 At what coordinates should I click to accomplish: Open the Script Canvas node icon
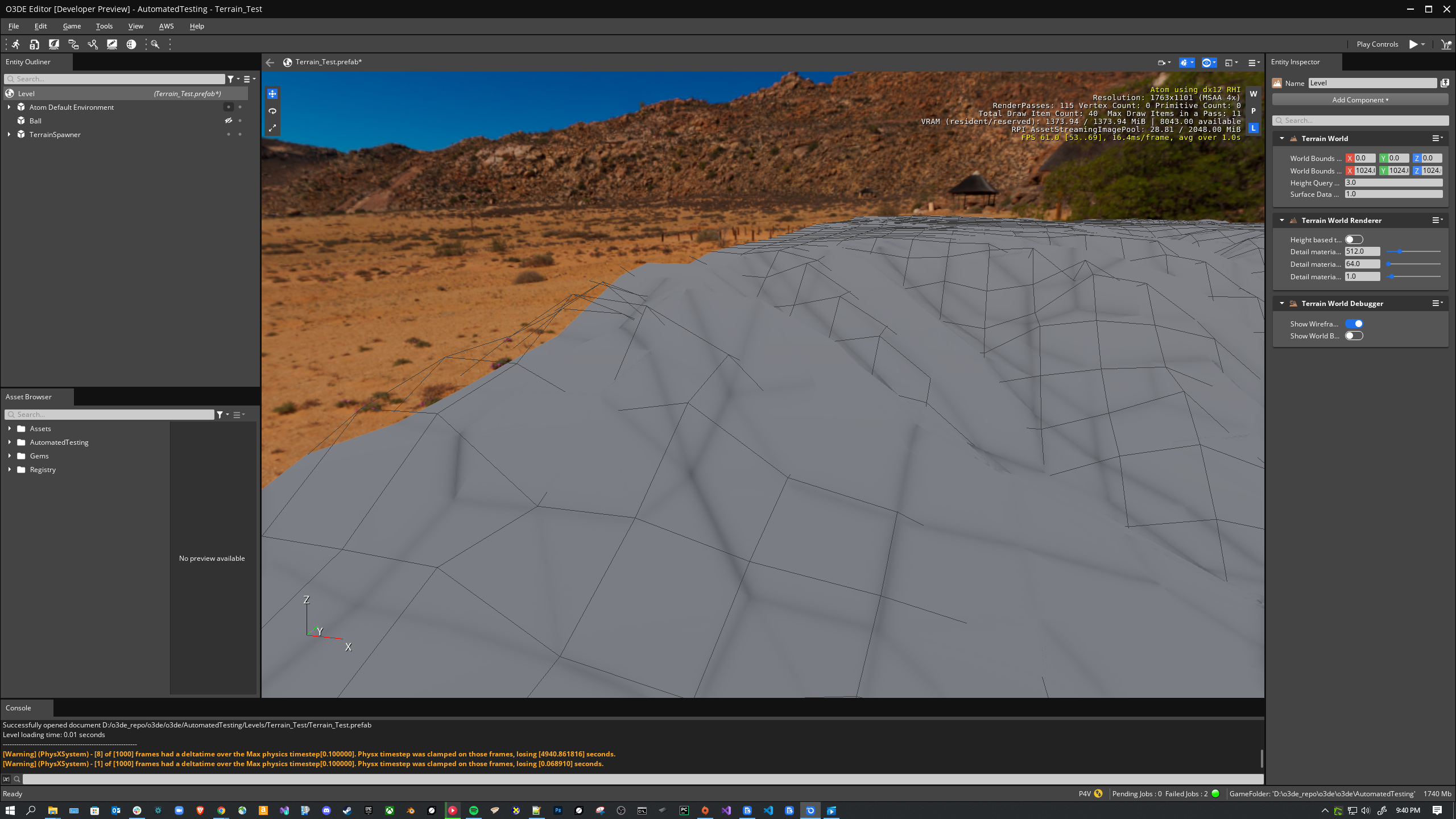[x=73, y=44]
